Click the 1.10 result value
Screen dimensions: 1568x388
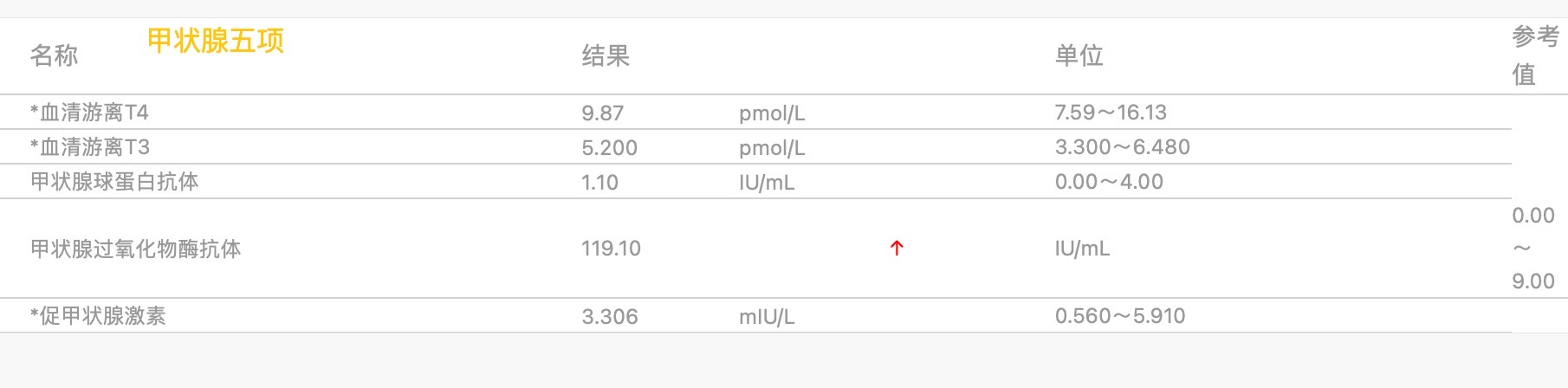coord(599,183)
